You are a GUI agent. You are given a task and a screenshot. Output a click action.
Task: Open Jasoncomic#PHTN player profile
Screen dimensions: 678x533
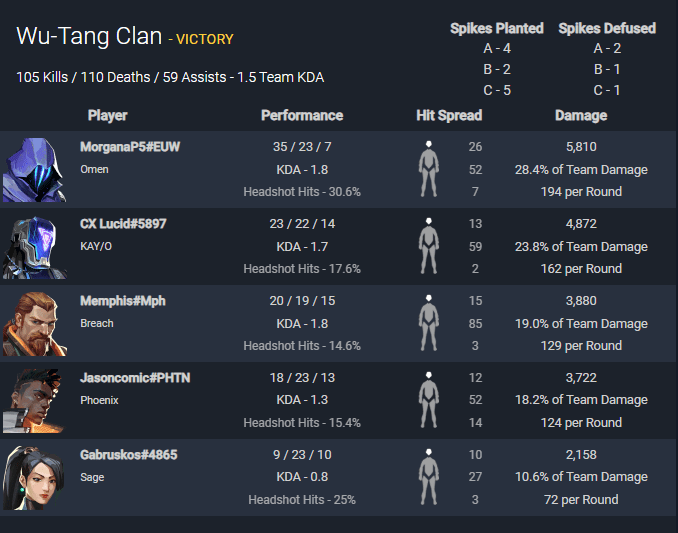135,378
